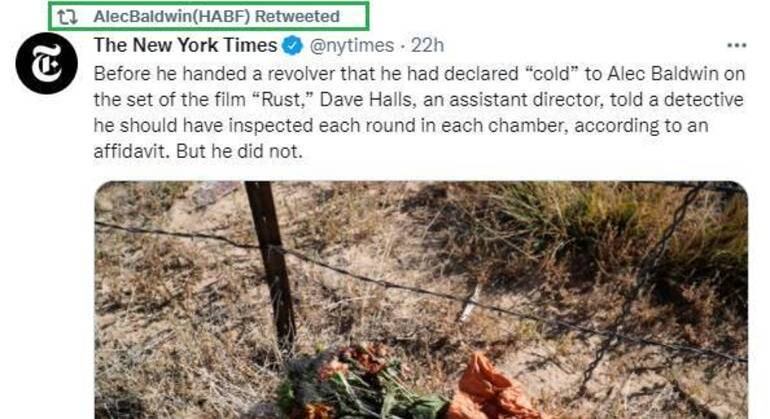
Task: Click the blue verified checkmark badge
Action: (x=292, y=46)
